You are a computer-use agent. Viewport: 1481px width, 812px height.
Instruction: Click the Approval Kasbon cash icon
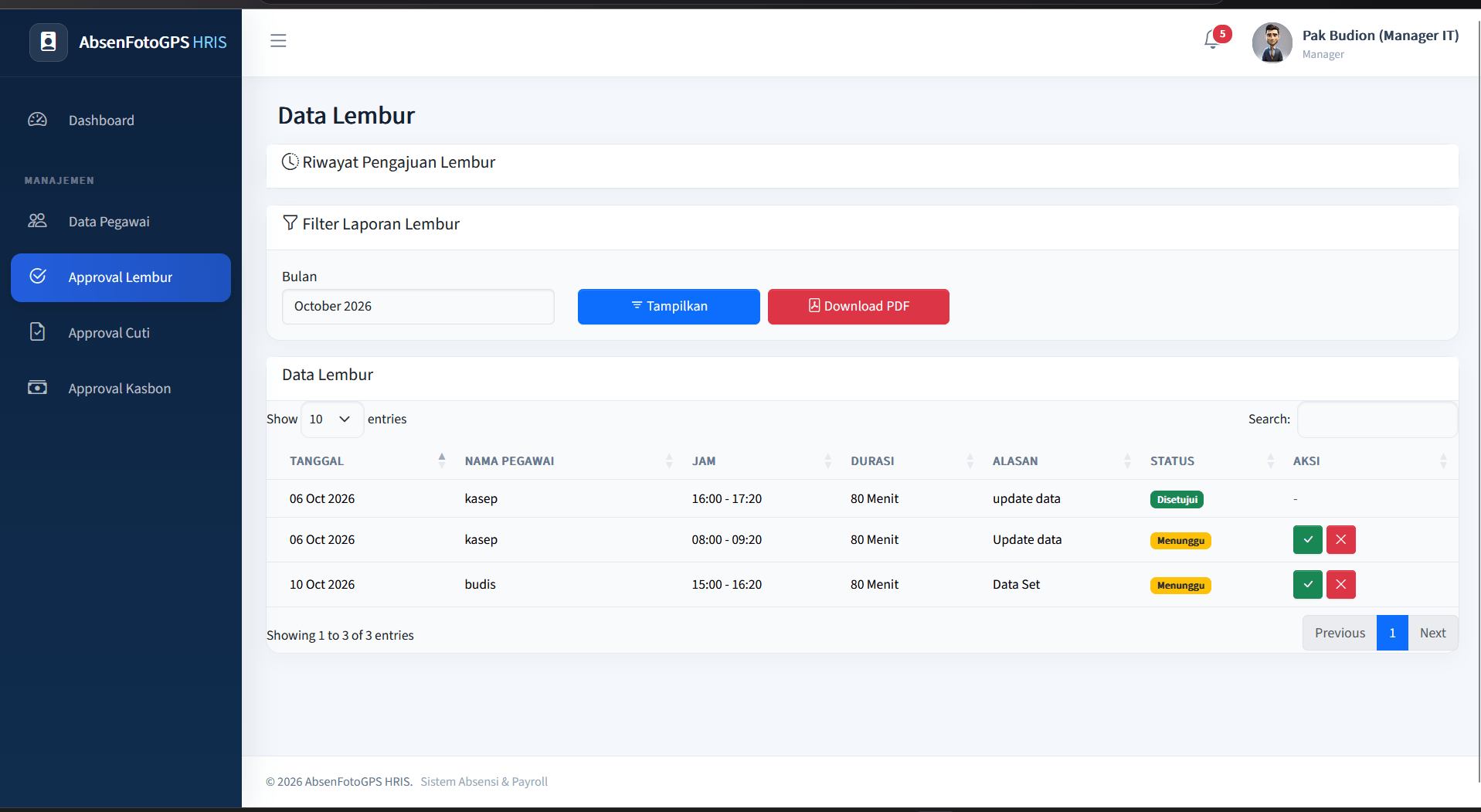click(x=37, y=388)
